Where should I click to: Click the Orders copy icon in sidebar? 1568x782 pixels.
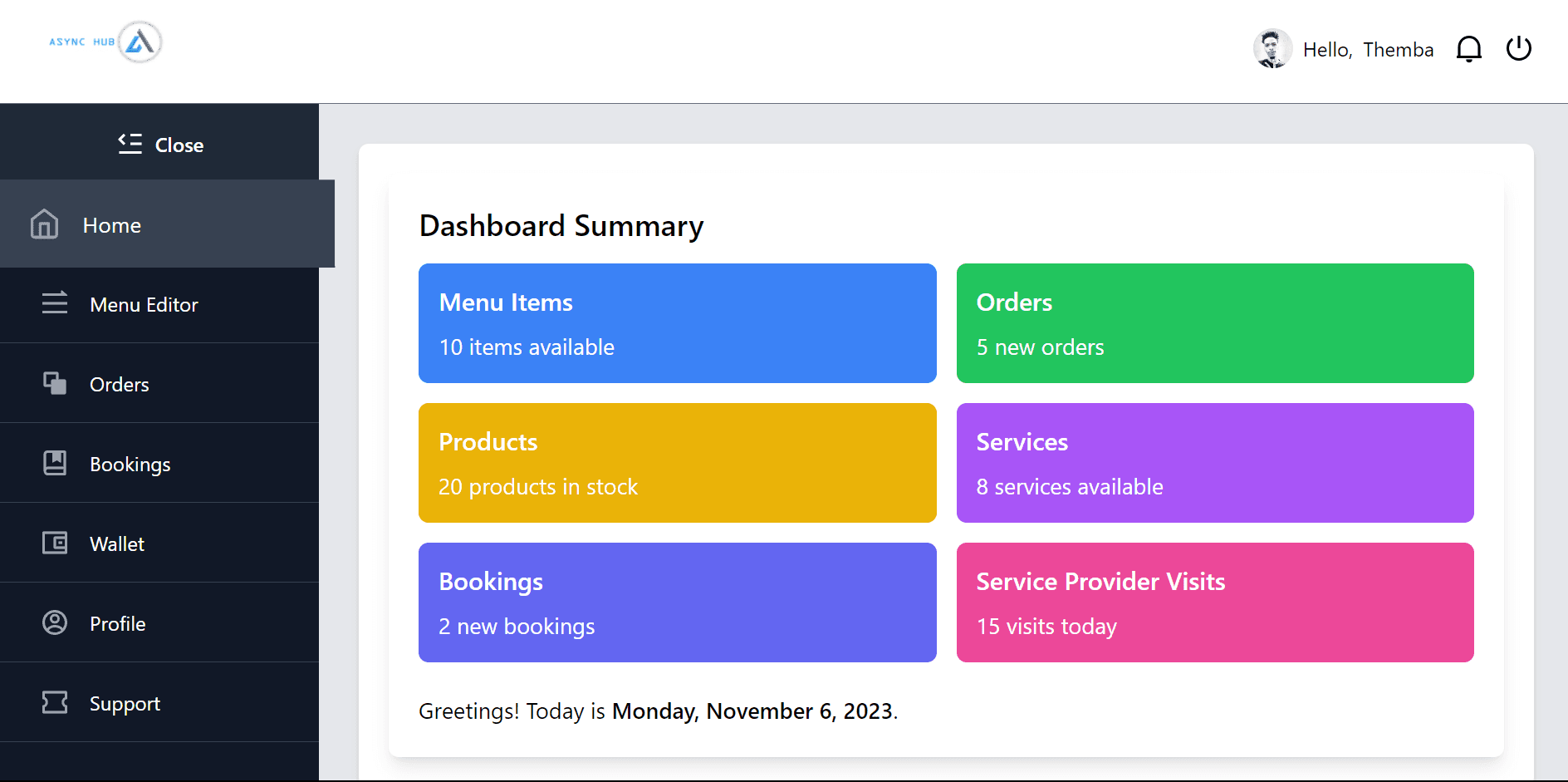(x=54, y=383)
